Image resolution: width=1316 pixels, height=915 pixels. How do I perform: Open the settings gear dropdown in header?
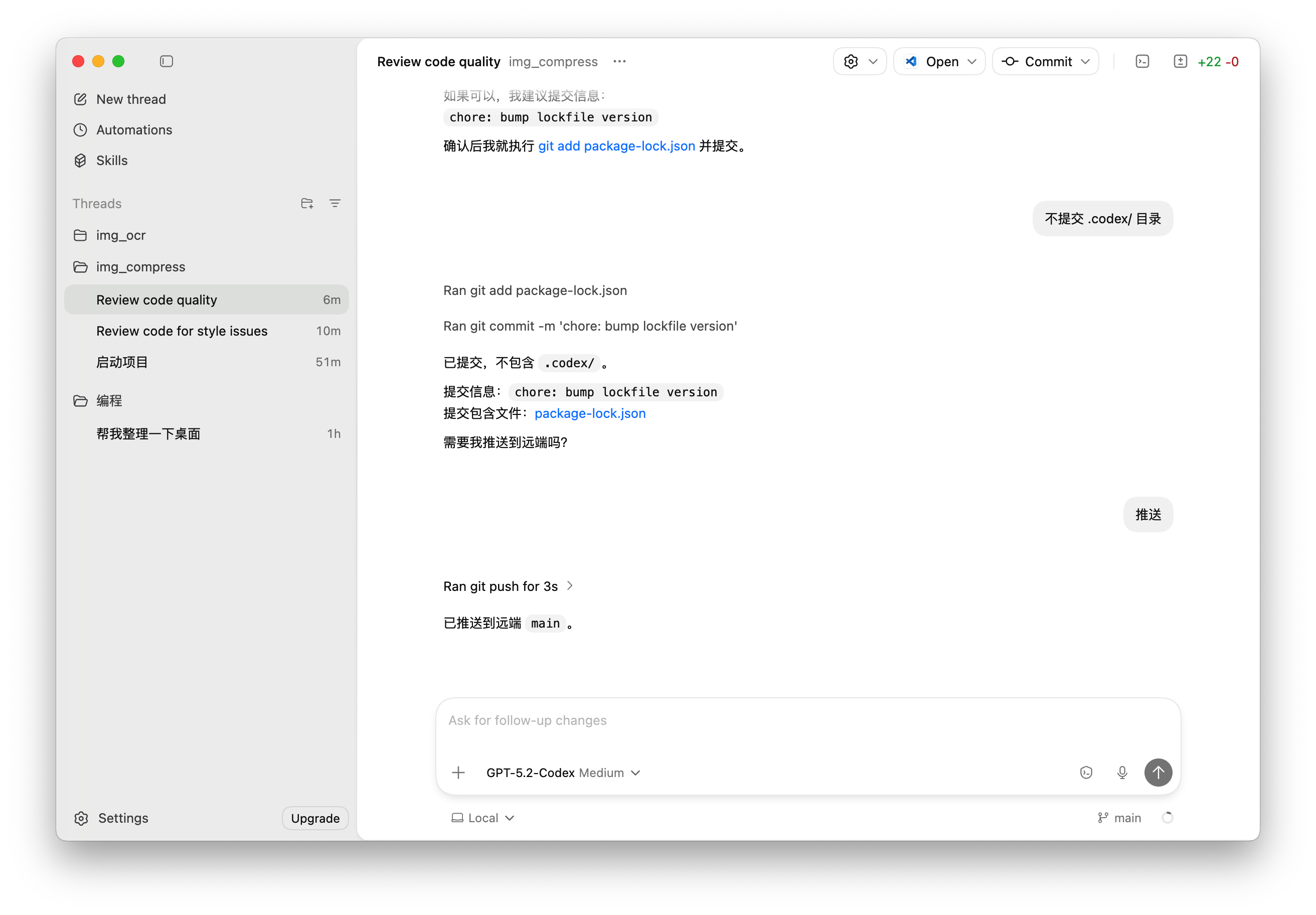coord(859,61)
